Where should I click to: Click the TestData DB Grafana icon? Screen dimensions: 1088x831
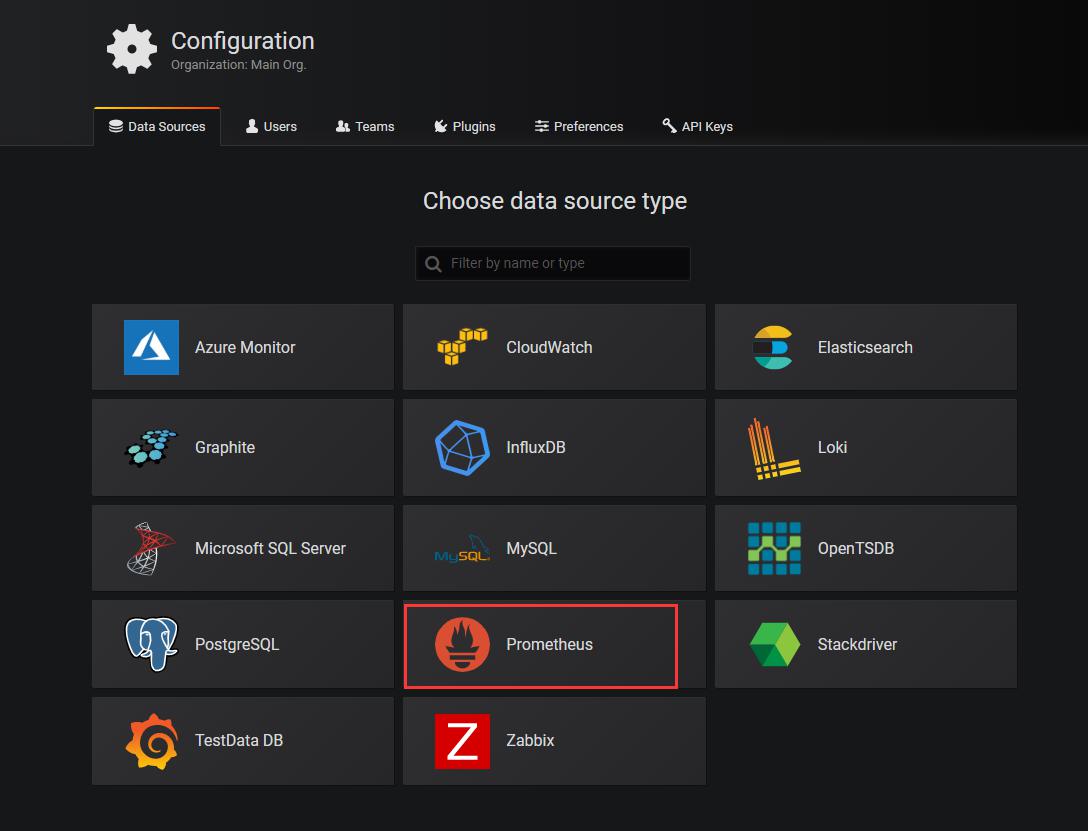tap(151, 741)
